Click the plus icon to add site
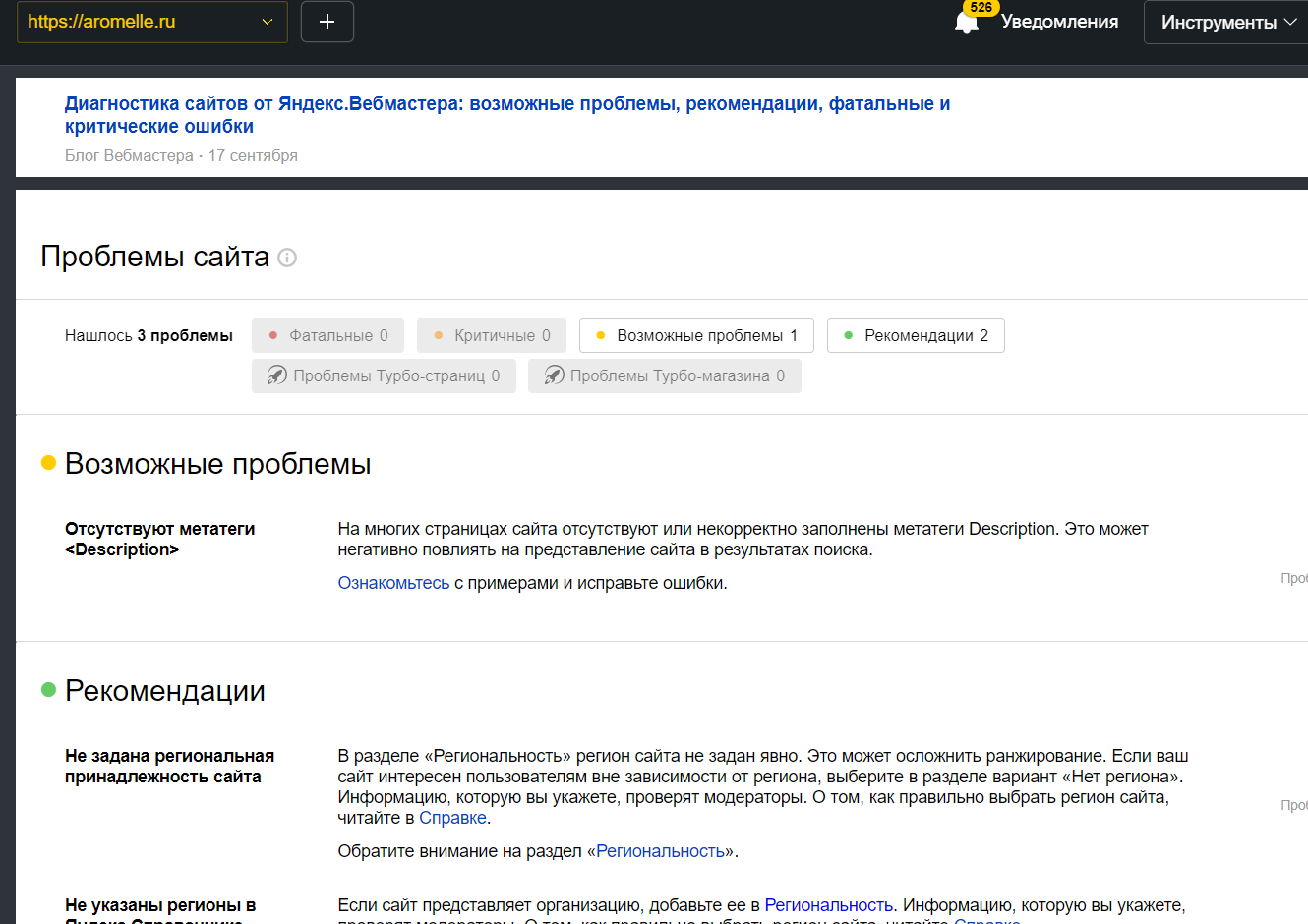Viewport: 1308px width, 924px height. tap(327, 22)
